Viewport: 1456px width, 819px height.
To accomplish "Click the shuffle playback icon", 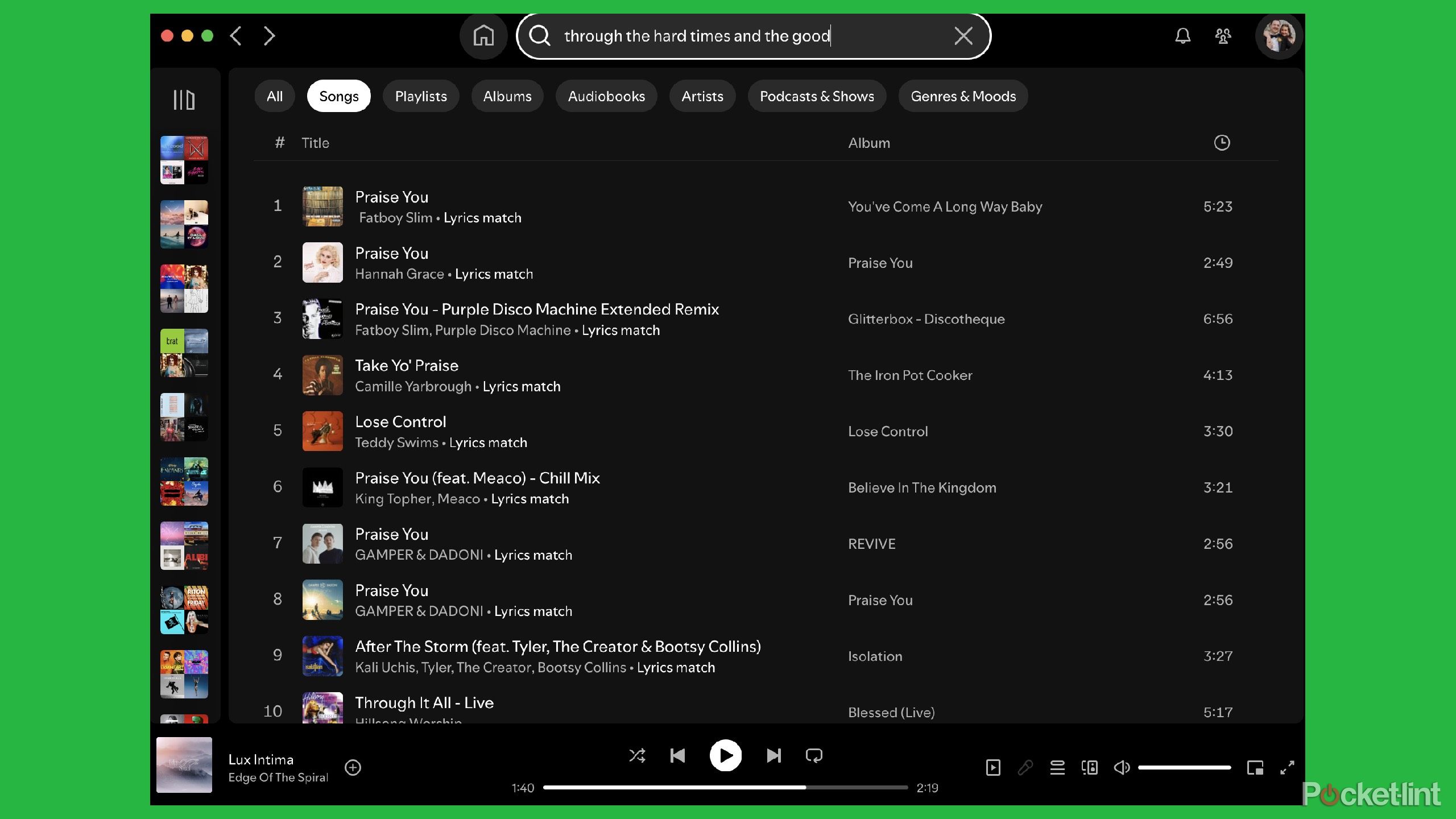I will click(x=636, y=756).
